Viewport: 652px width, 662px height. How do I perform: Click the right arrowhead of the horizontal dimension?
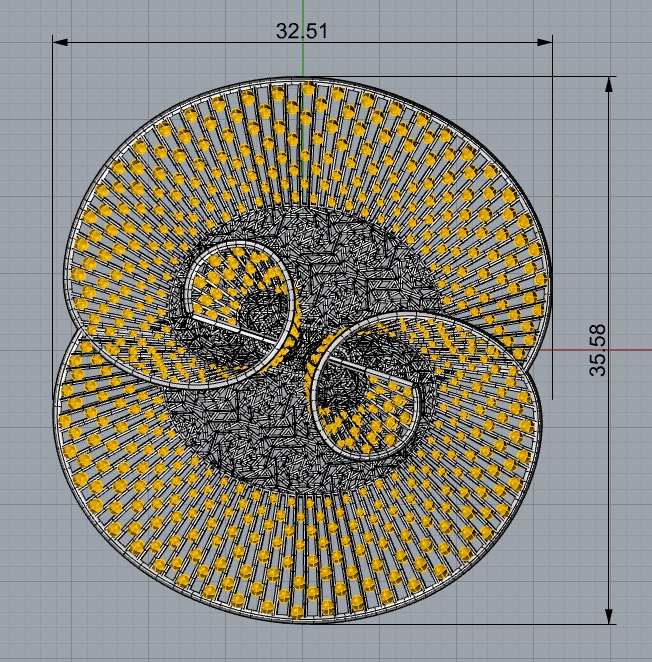[545, 42]
